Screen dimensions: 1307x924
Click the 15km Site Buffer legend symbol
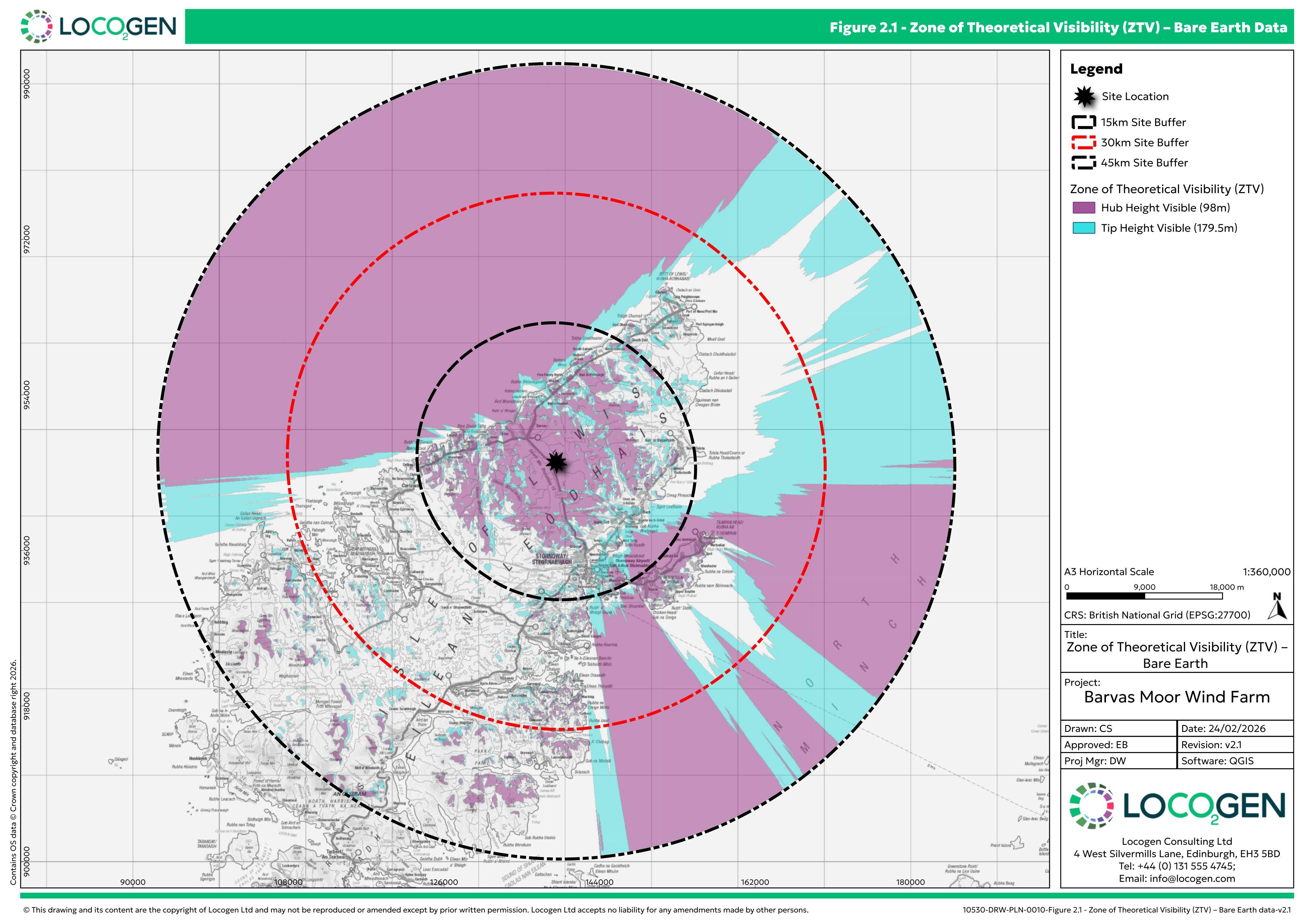click(x=1084, y=123)
